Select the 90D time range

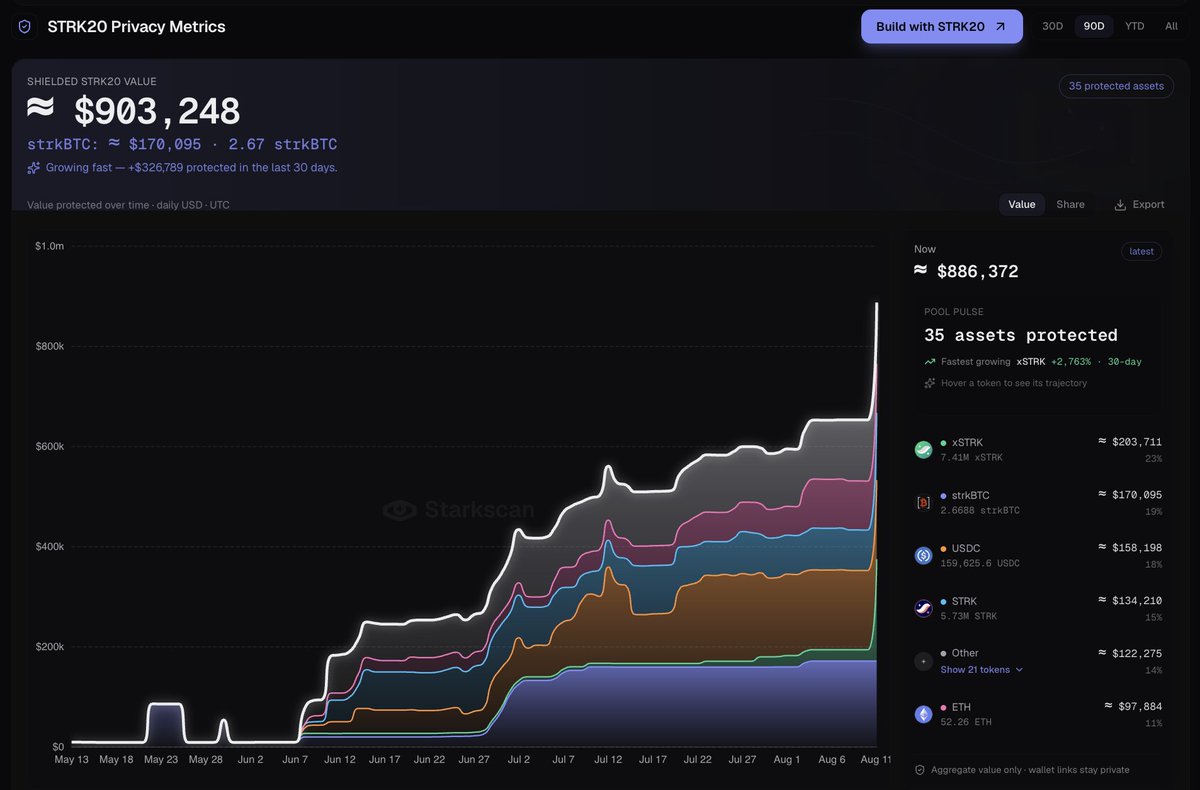click(x=1094, y=26)
